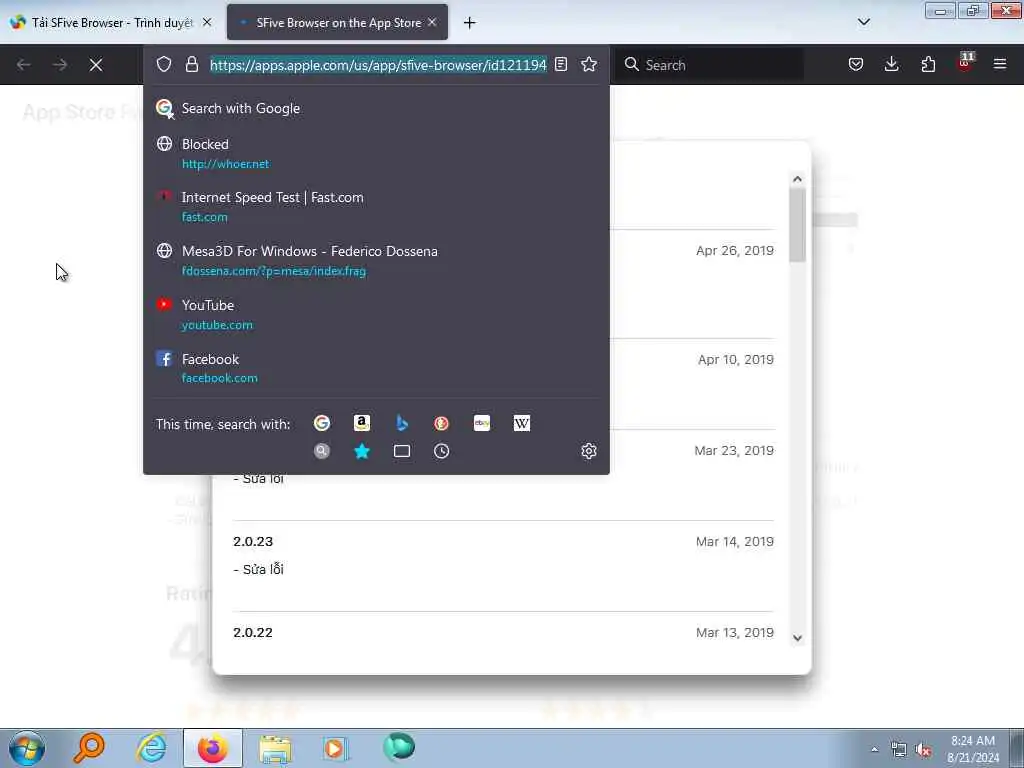Open Windows Explorer folder from taskbar

275,748
